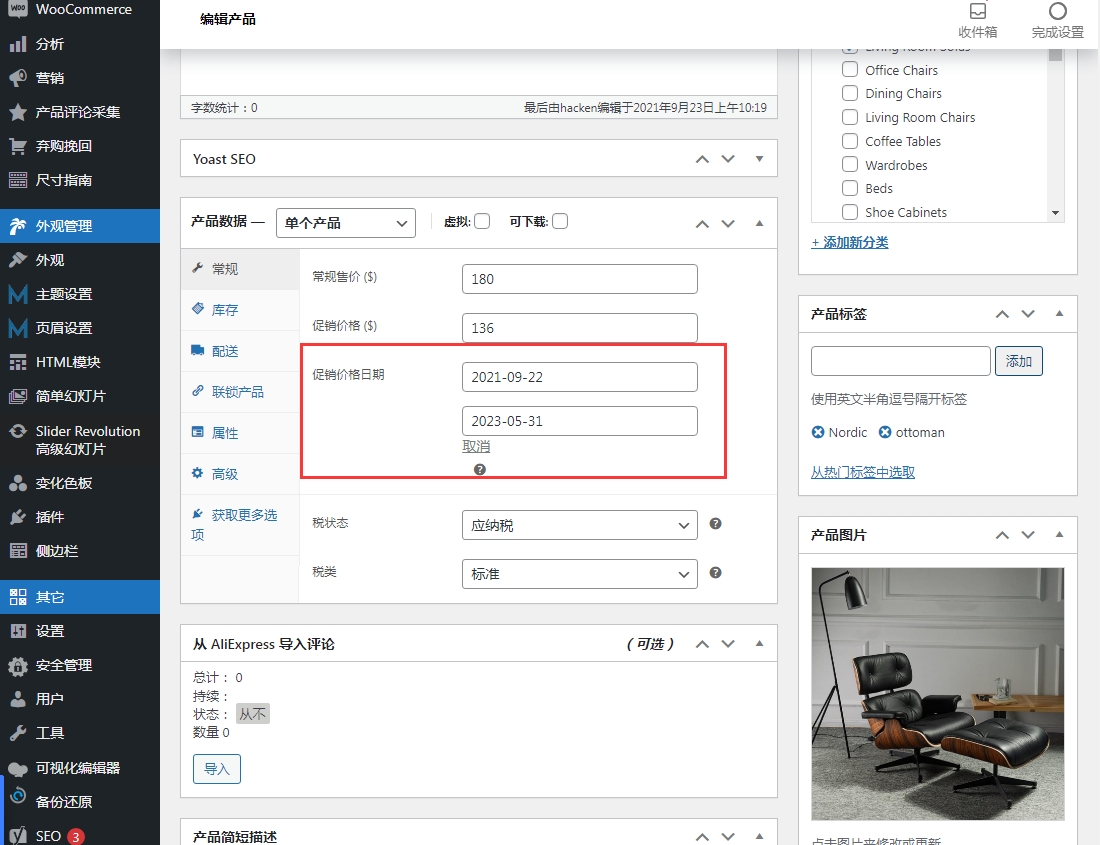
Task: Click the 变化色板 swatches icon
Action: 18,483
